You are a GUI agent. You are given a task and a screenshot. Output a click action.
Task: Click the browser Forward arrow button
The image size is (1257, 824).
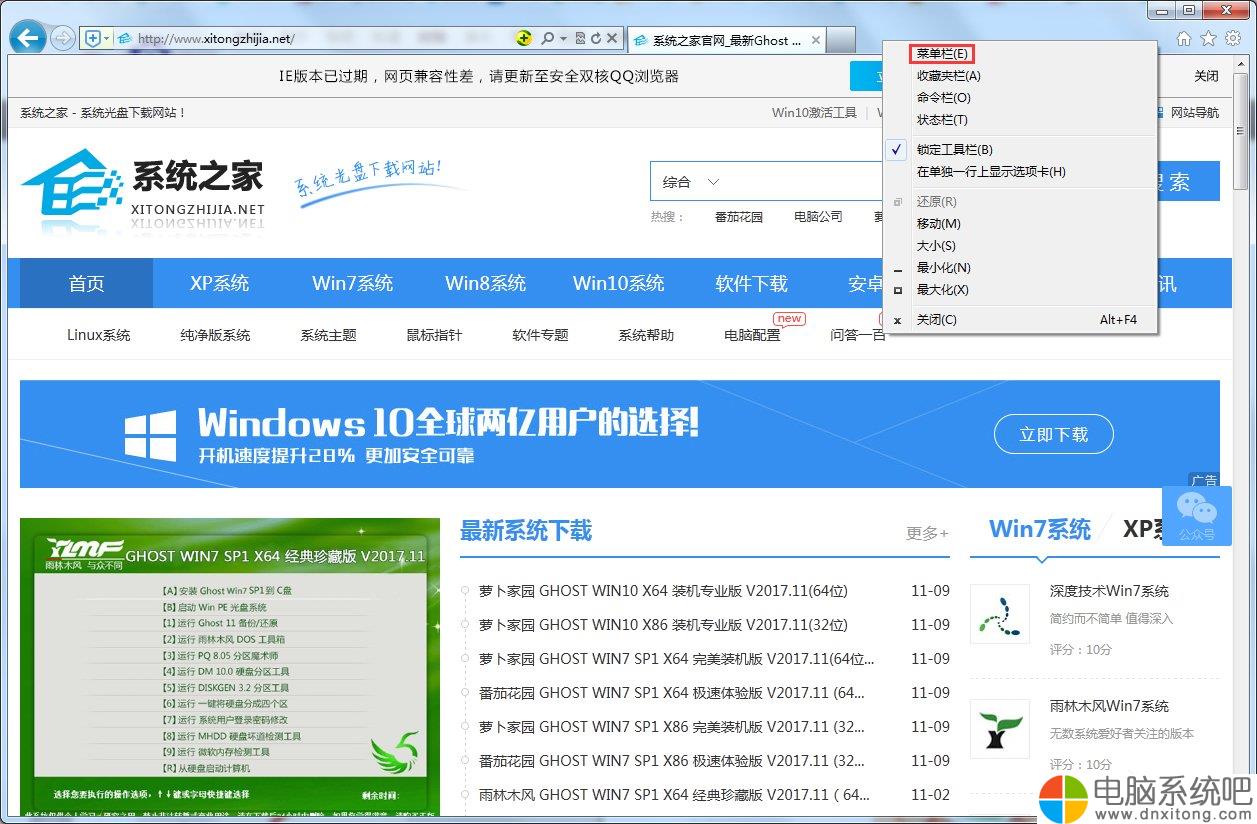pos(62,39)
